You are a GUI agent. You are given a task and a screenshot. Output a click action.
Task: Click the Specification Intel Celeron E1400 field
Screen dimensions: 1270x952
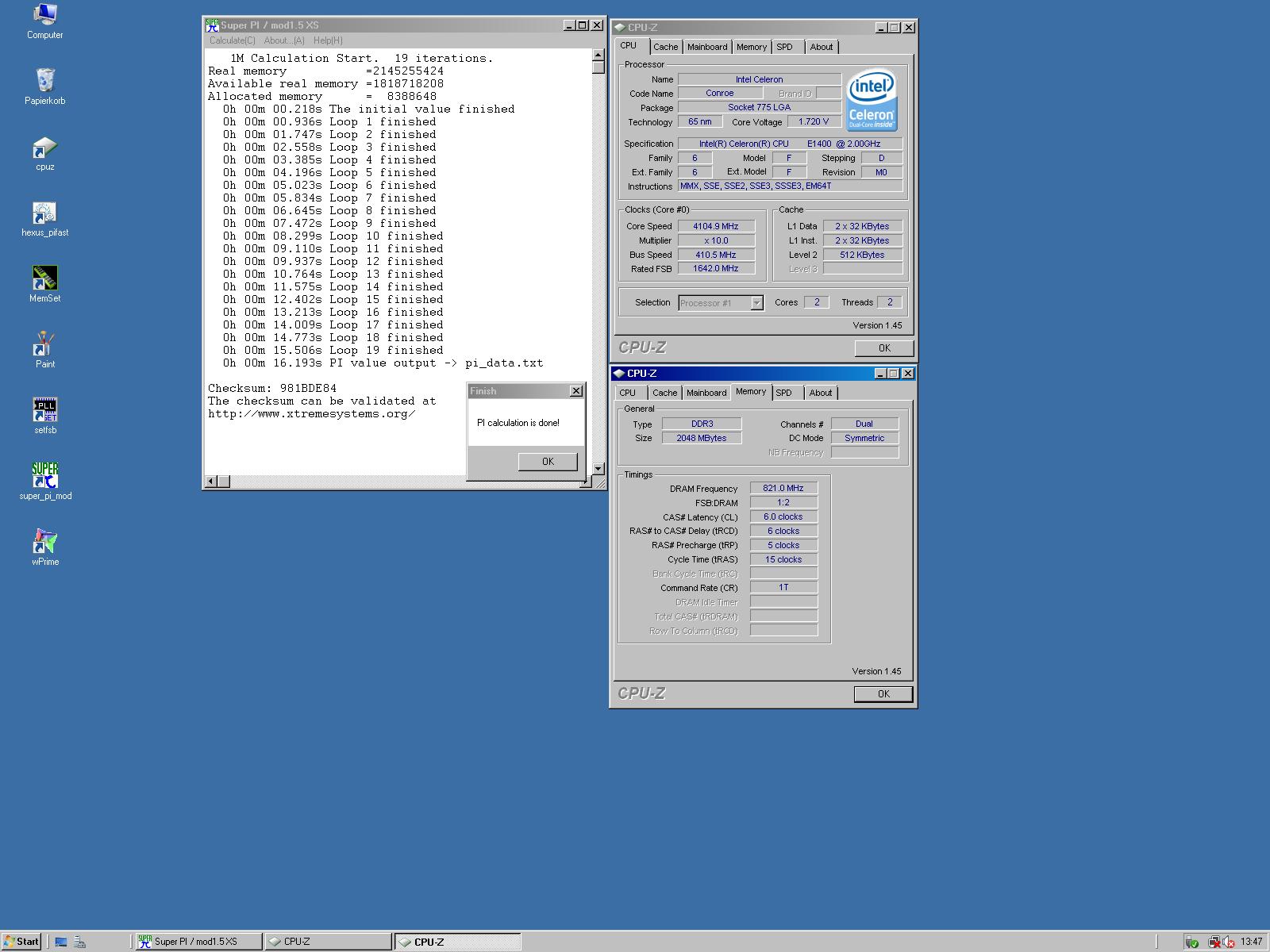click(789, 144)
